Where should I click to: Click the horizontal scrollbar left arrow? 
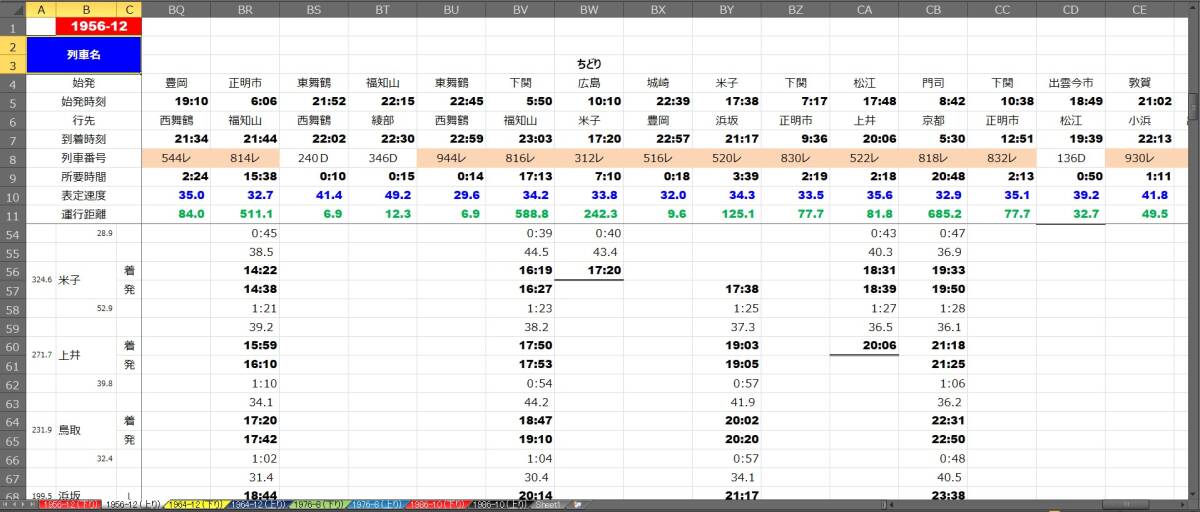point(891,505)
